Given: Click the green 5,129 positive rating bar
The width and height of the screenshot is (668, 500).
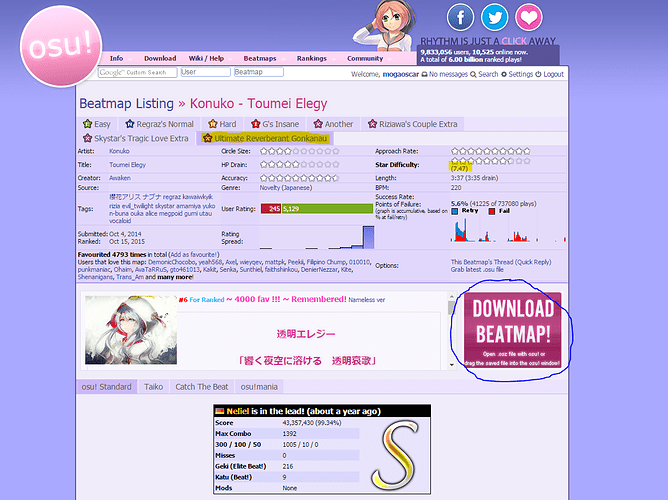Looking at the screenshot, I should (327, 209).
